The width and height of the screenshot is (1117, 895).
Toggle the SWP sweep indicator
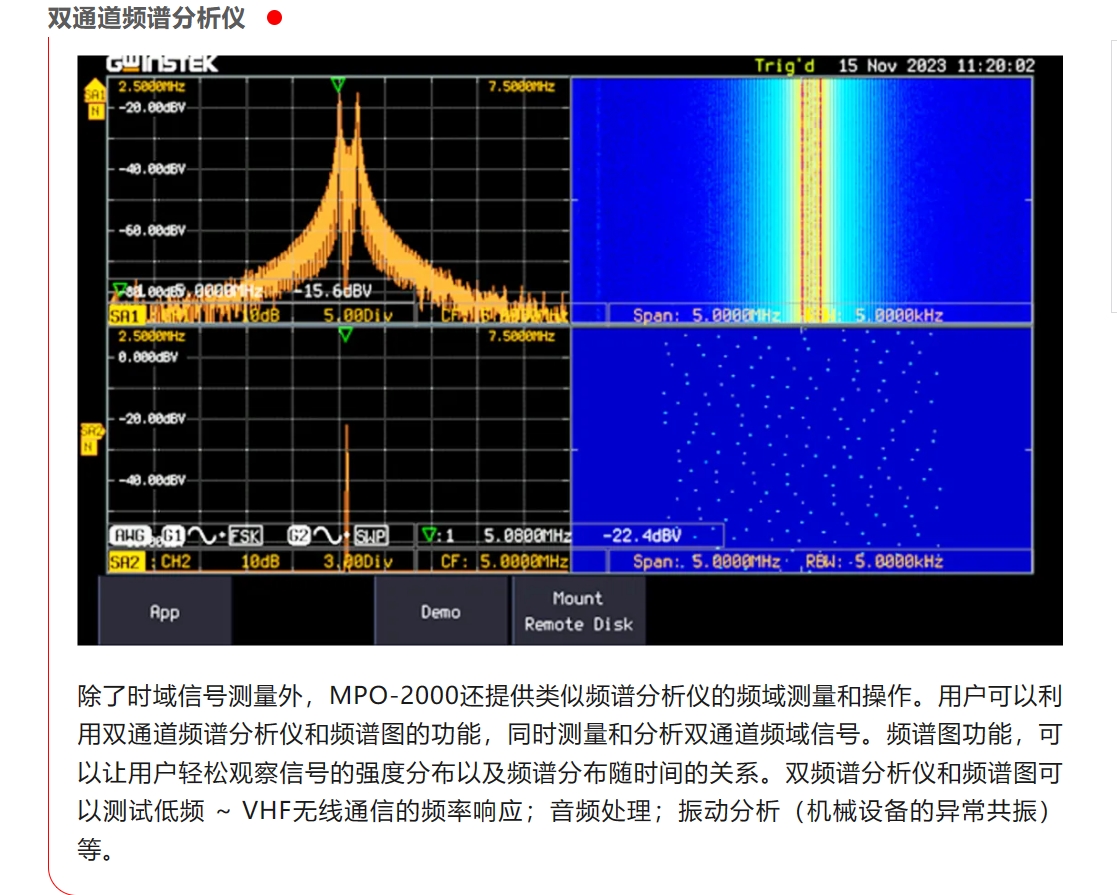pos(370,535)
